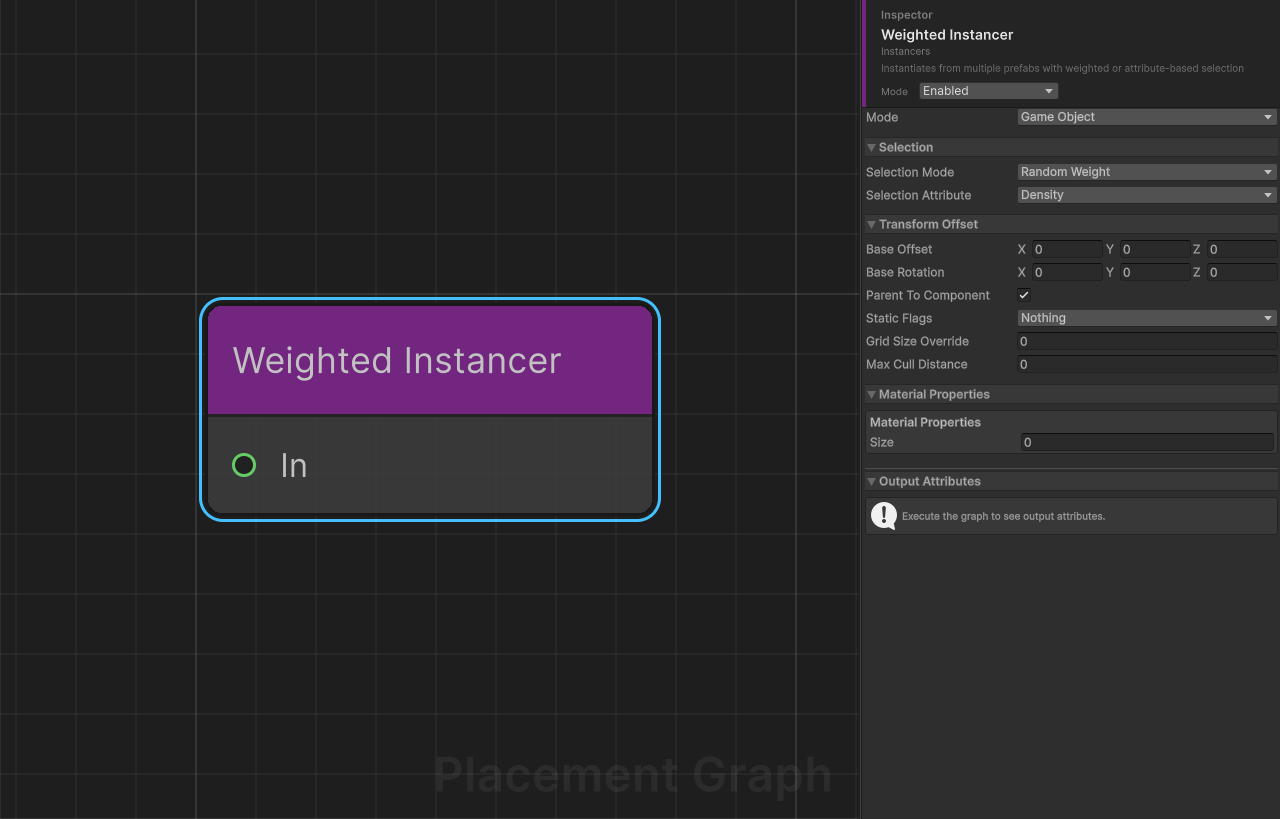Viewport: 1280px width, 819px height.
Task: Click the Max Cull Distance field
Action: coord(1147,364)
